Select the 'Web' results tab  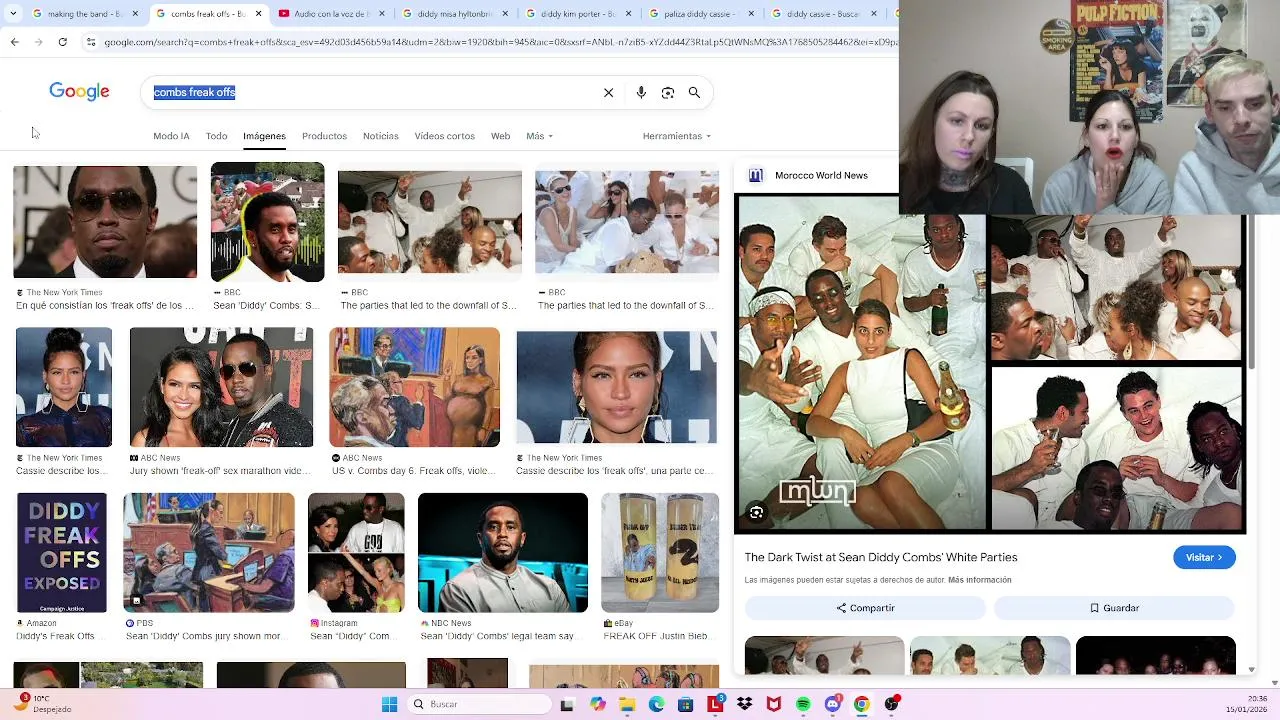[x=501, y=136]
